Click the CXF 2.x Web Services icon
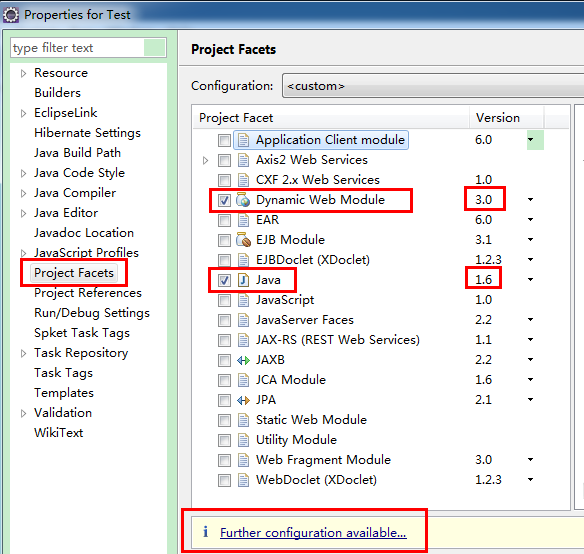 pyautogui.click(x=243, y=180)
